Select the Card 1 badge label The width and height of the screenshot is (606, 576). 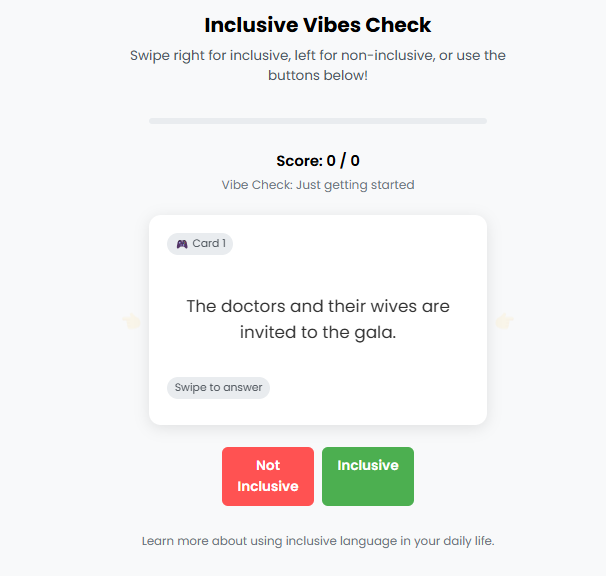[x=209, y=244]
